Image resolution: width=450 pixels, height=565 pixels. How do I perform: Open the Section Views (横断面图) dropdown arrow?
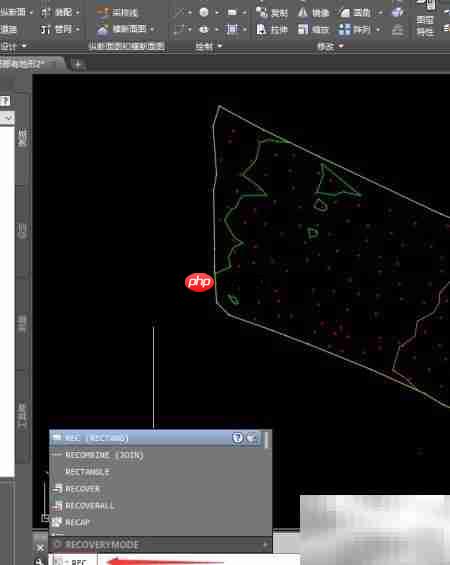153,29
